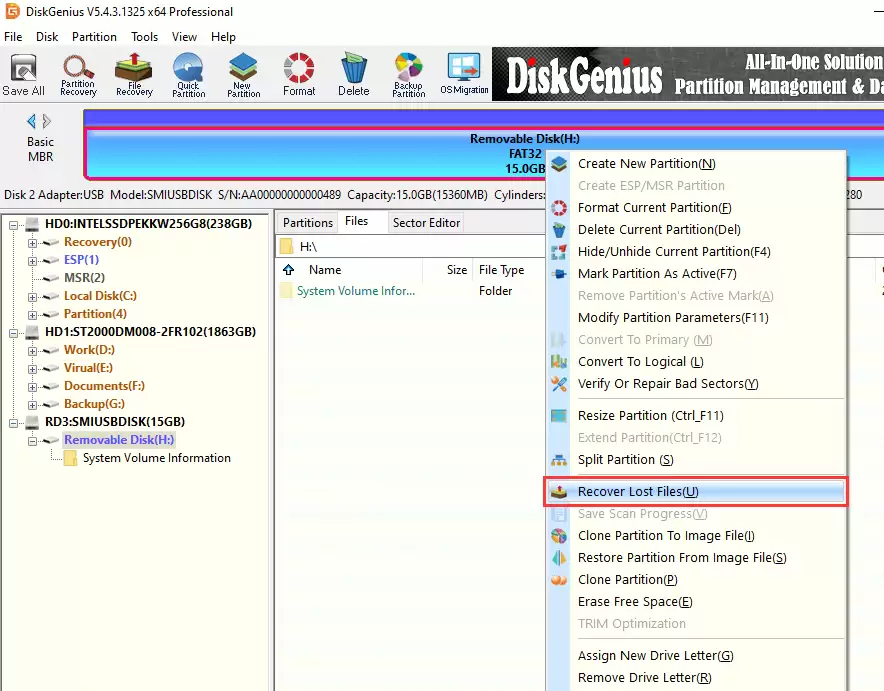Launch File Recovery from the toolbar
Image resolution: width=884 pixels, height=691 pixels.
tap(133, 75)
